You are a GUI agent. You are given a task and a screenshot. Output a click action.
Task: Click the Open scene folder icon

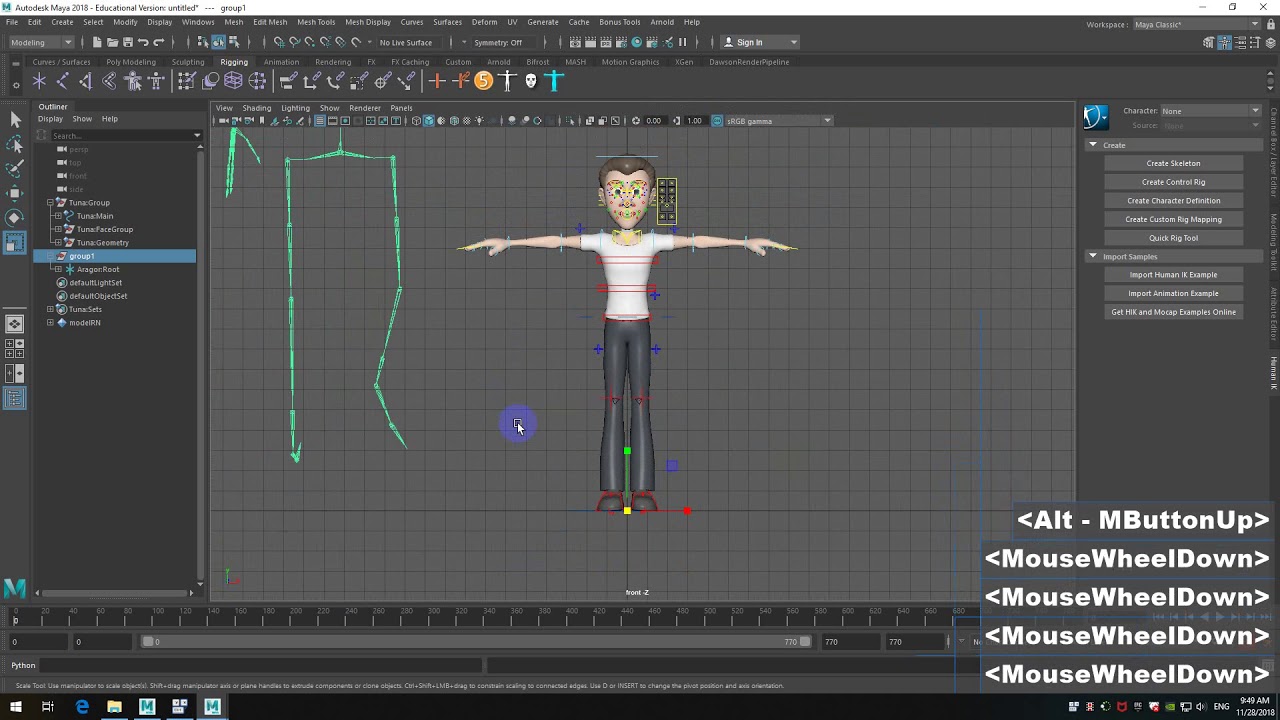coord(113,42)
